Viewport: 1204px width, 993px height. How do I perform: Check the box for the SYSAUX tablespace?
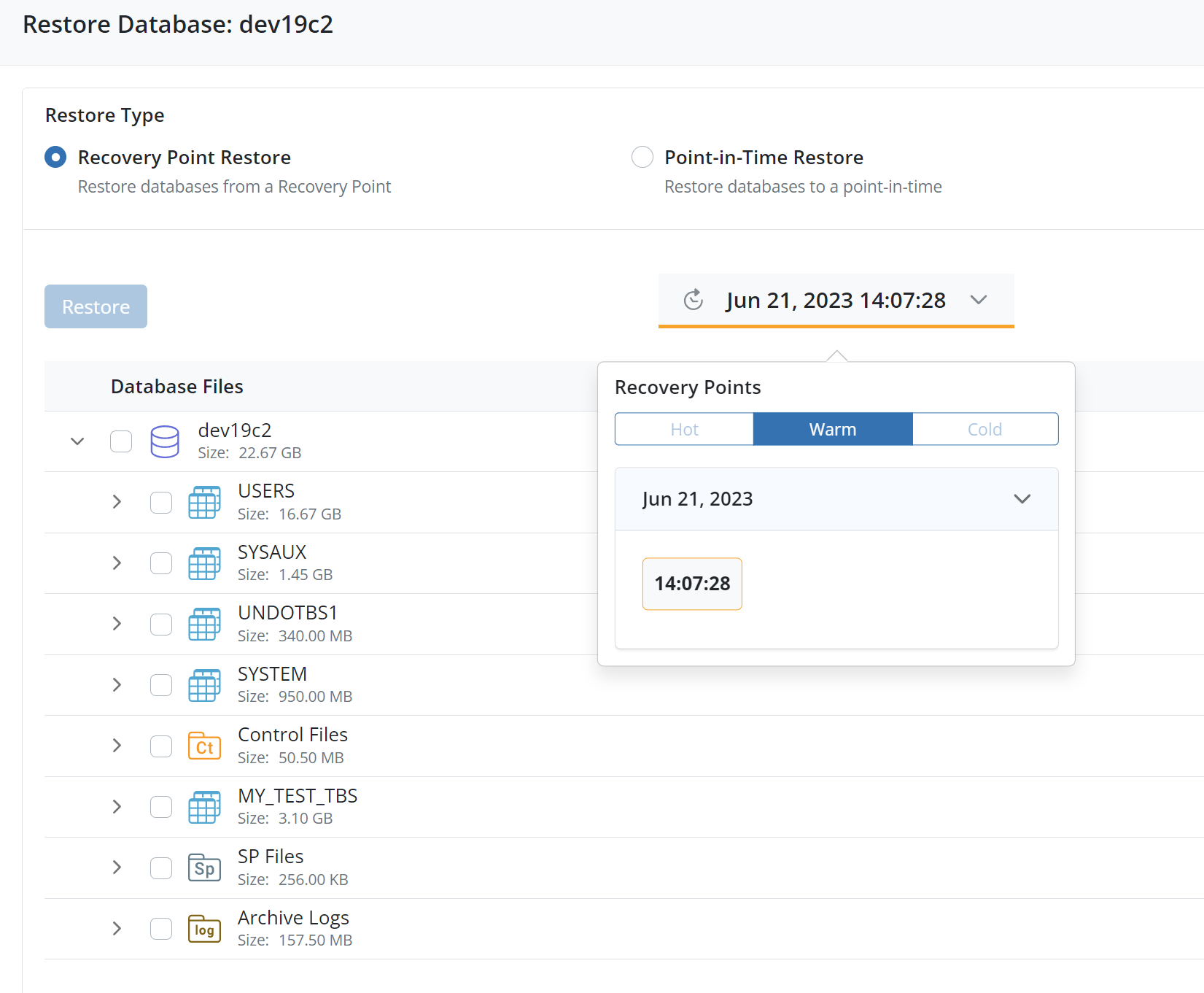click(x=161, y=563)
